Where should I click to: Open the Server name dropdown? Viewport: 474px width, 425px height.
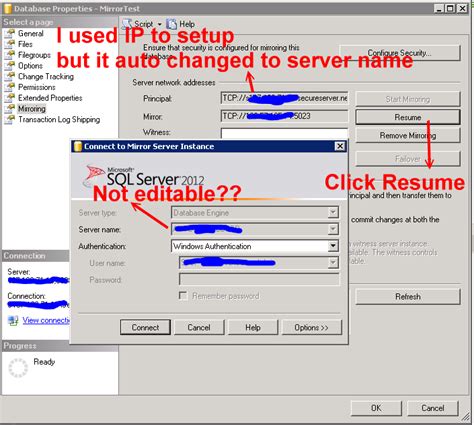coord(333,229)
